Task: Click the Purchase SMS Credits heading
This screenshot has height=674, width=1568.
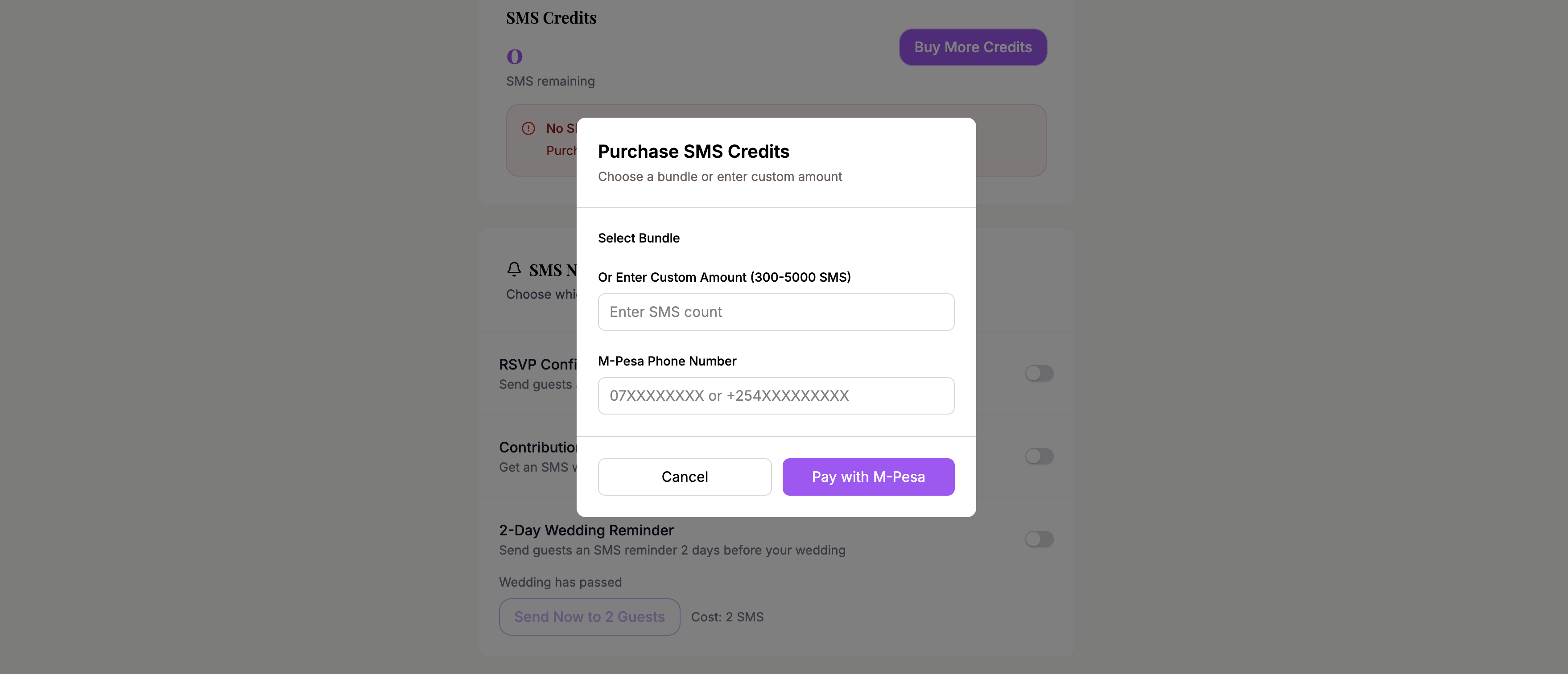Action: (693, 151)
